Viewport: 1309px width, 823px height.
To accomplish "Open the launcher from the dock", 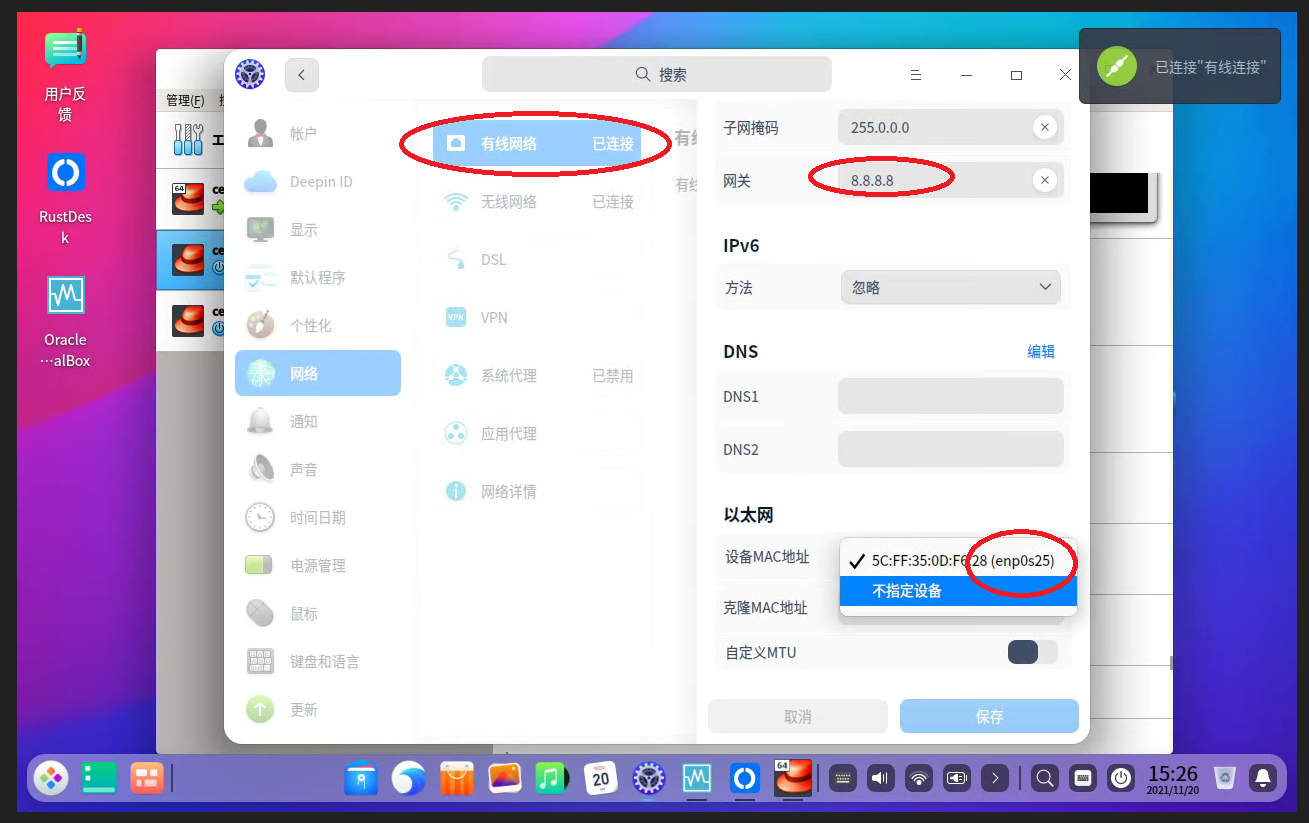I will tap(50, 777).
